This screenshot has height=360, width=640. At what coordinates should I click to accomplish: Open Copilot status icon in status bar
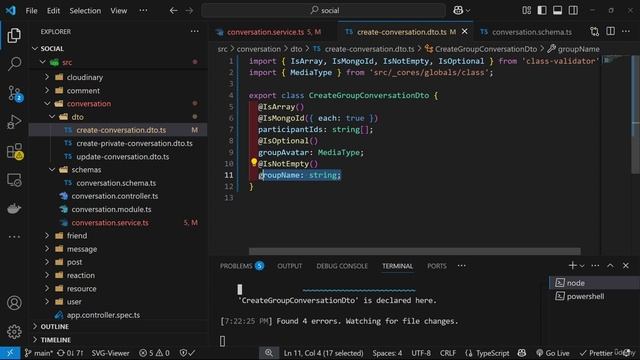522,353
